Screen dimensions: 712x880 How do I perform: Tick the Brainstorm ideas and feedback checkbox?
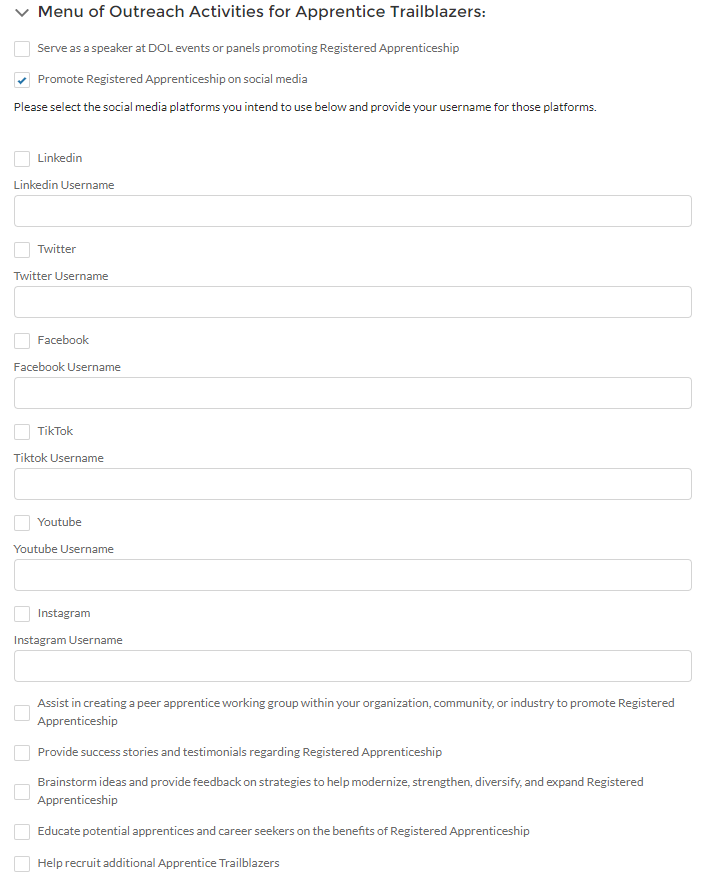pyautogui.click(x=22, y=792)
